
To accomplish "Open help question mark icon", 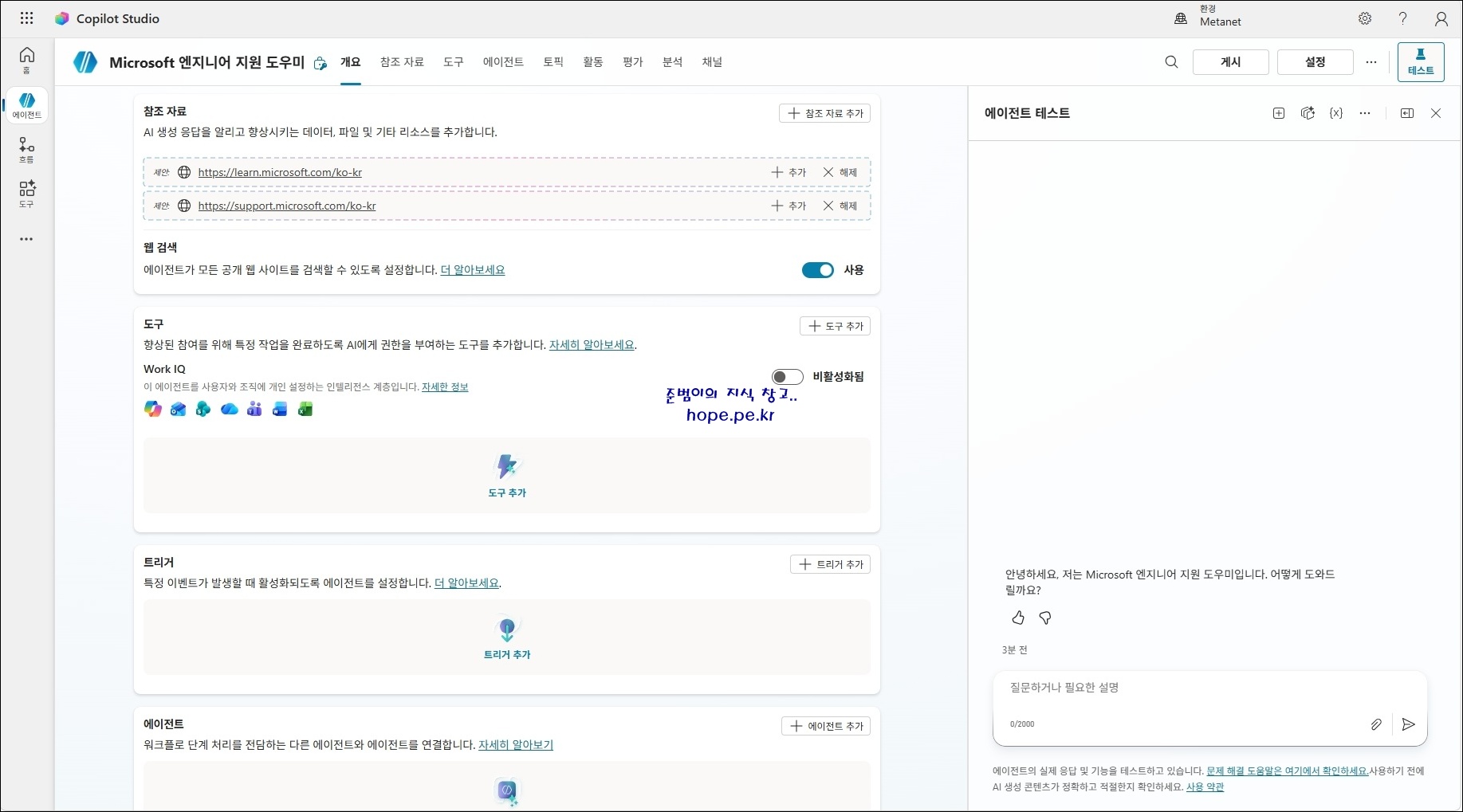I will tap(1403, 18).
